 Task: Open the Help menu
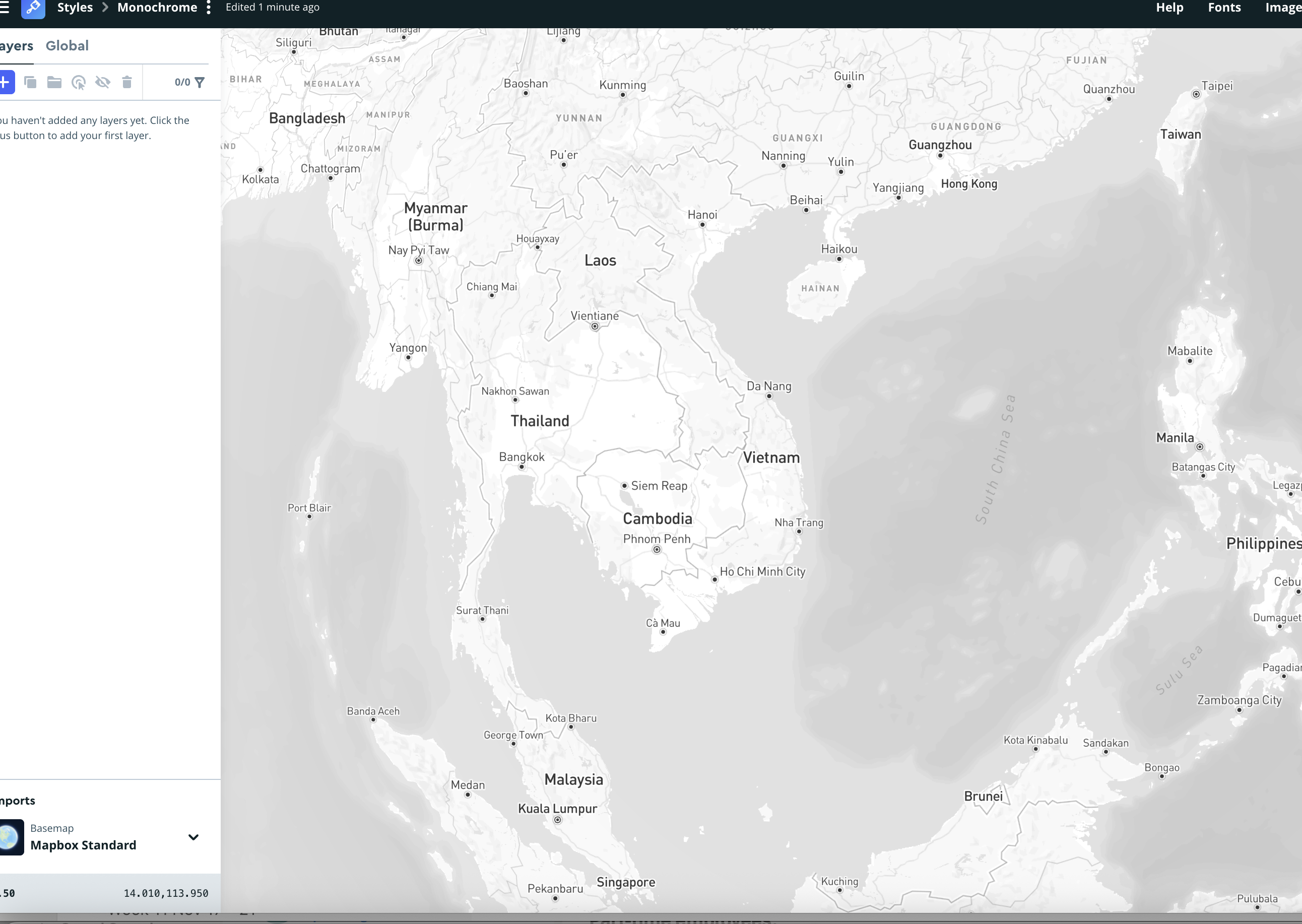point(1169,8)
